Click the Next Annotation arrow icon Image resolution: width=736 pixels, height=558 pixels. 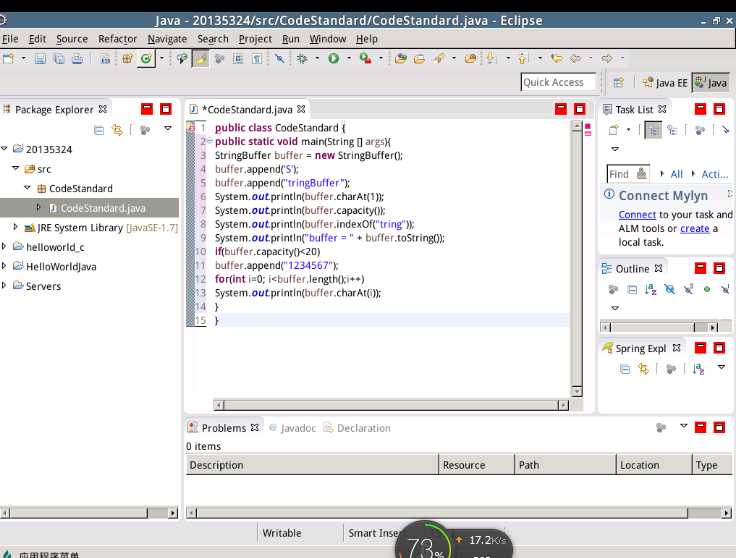[491, 59]
